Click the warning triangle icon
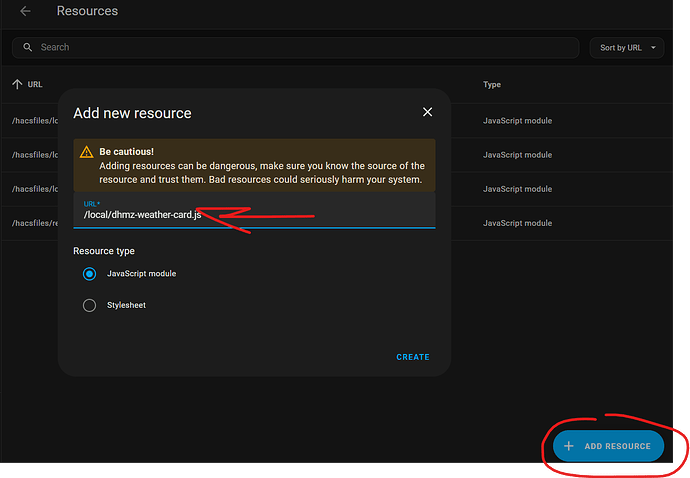The width and height of the screenshot is (690, 478). [x=86, y=153]
